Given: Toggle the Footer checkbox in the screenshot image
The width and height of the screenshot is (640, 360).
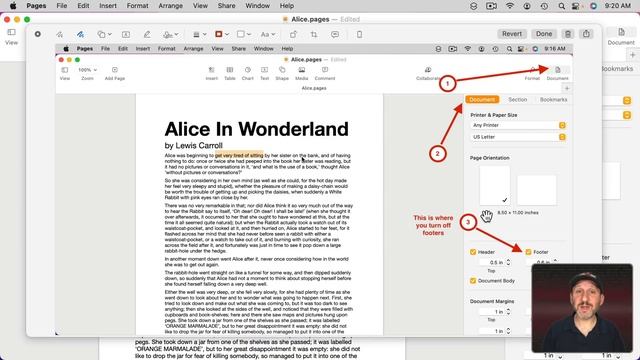Looking at the screenshot, I should pyautogui.click(x=528, y=252).
